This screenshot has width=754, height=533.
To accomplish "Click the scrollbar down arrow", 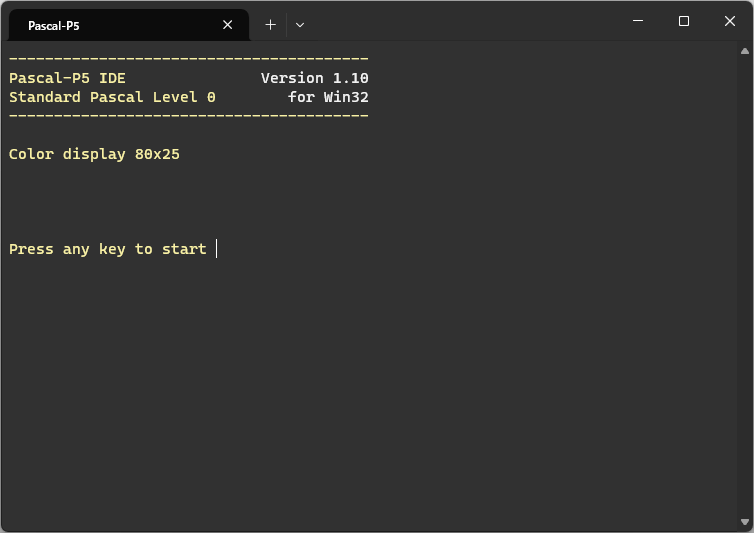I will point(744,522).
